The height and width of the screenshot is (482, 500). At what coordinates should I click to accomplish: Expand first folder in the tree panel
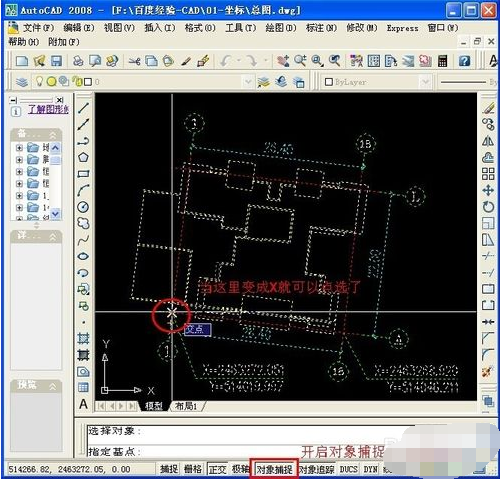(x=19, y=147)
